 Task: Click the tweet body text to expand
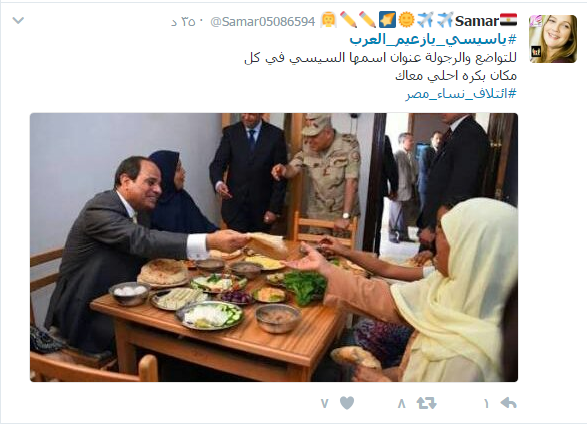pyautogui.click(x=380, y=67)
